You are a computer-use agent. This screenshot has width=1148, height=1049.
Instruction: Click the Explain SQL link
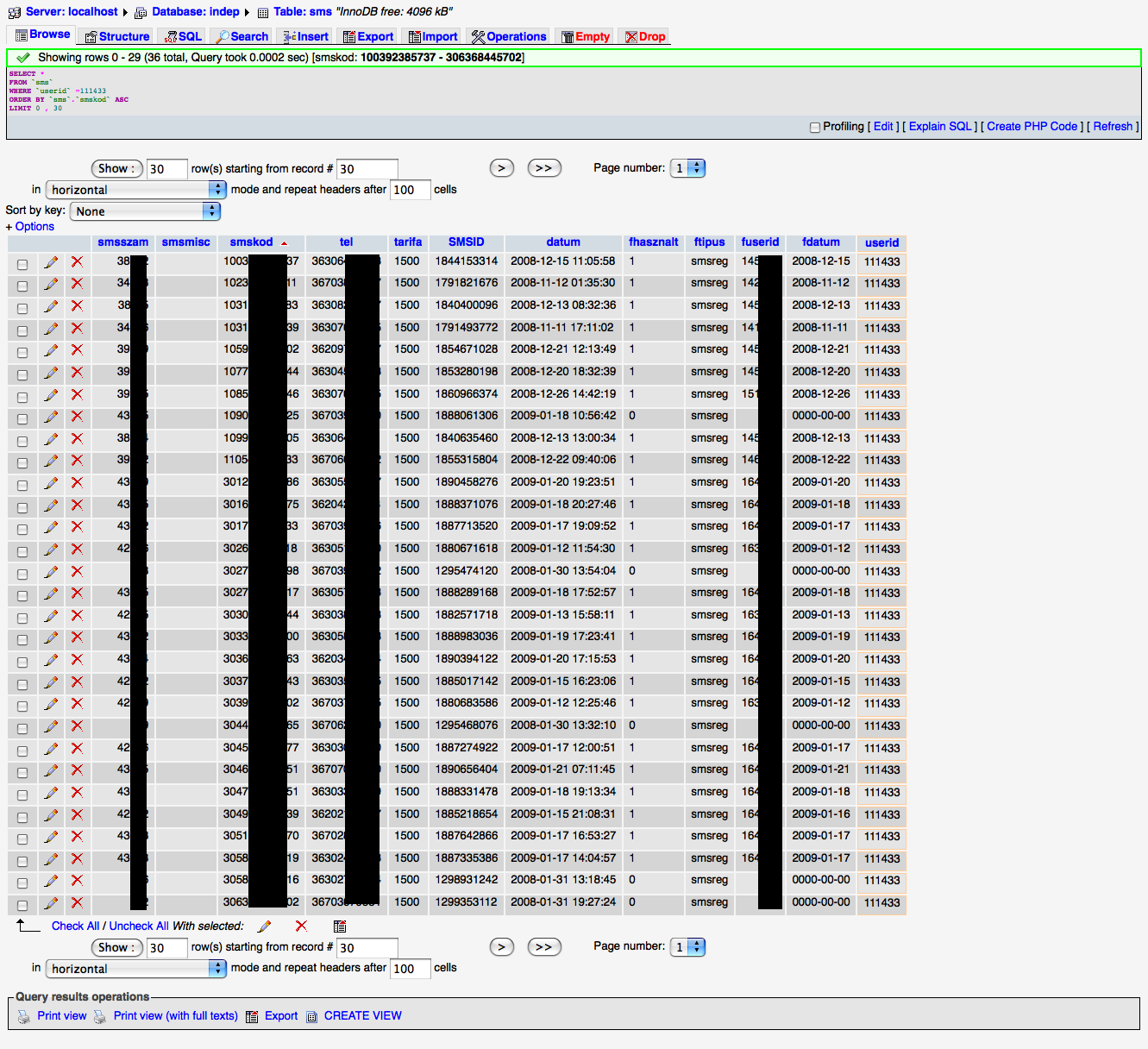tap(940, 126)
